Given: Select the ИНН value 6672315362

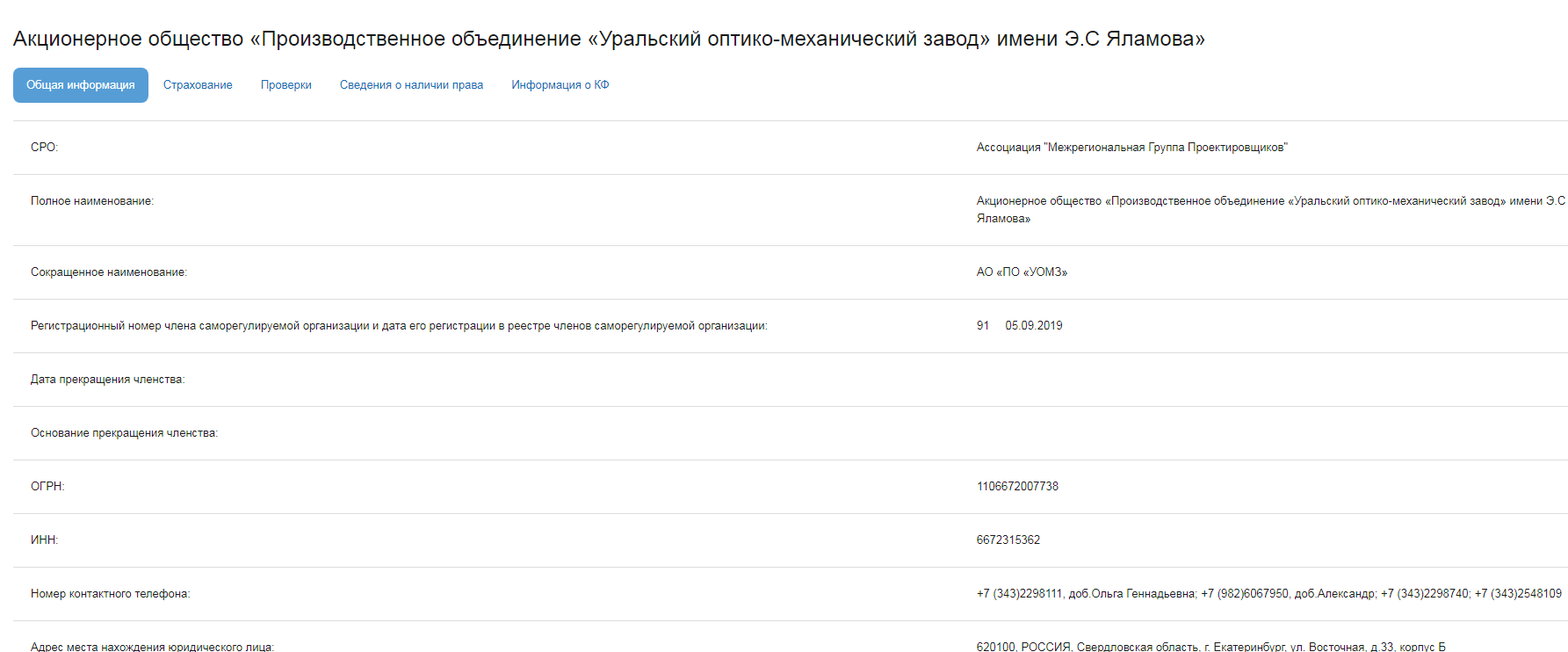Looking at the screenshot, I should point(1008,540).
